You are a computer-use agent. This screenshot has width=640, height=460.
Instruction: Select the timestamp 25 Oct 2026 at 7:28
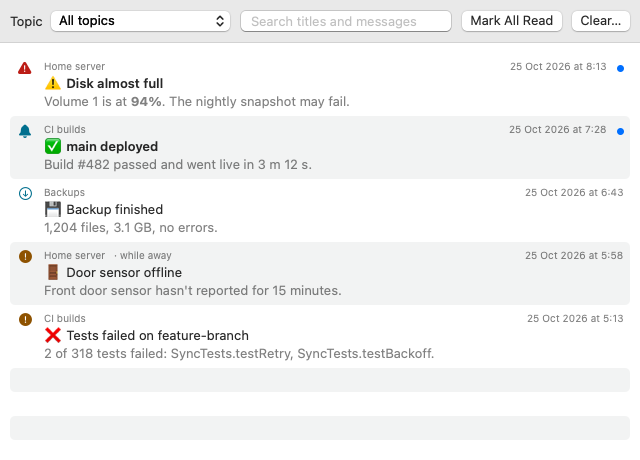click(558, 129)
